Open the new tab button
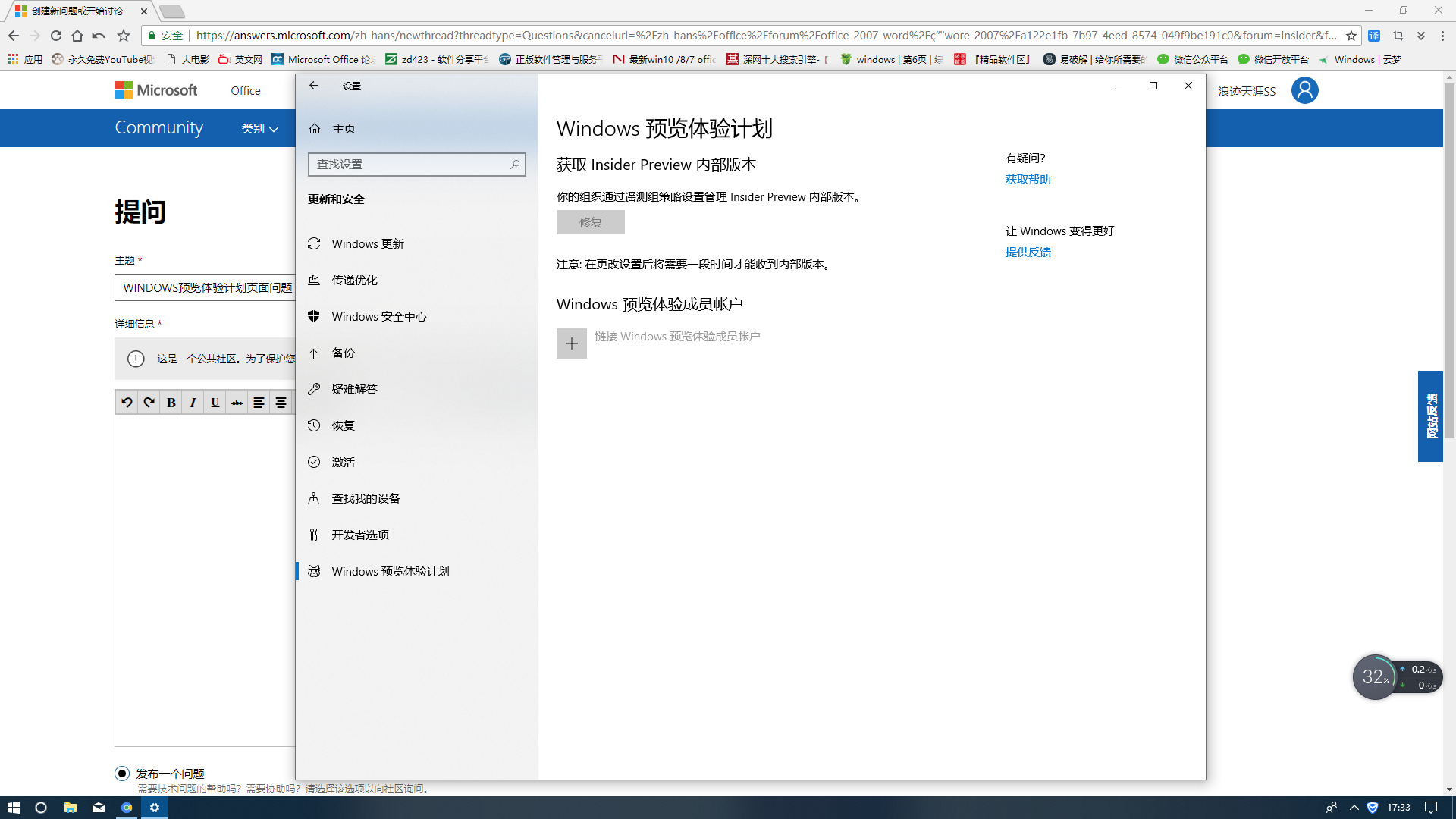The width and height of the screenshot is (1456, 819). tap(172, 11)
